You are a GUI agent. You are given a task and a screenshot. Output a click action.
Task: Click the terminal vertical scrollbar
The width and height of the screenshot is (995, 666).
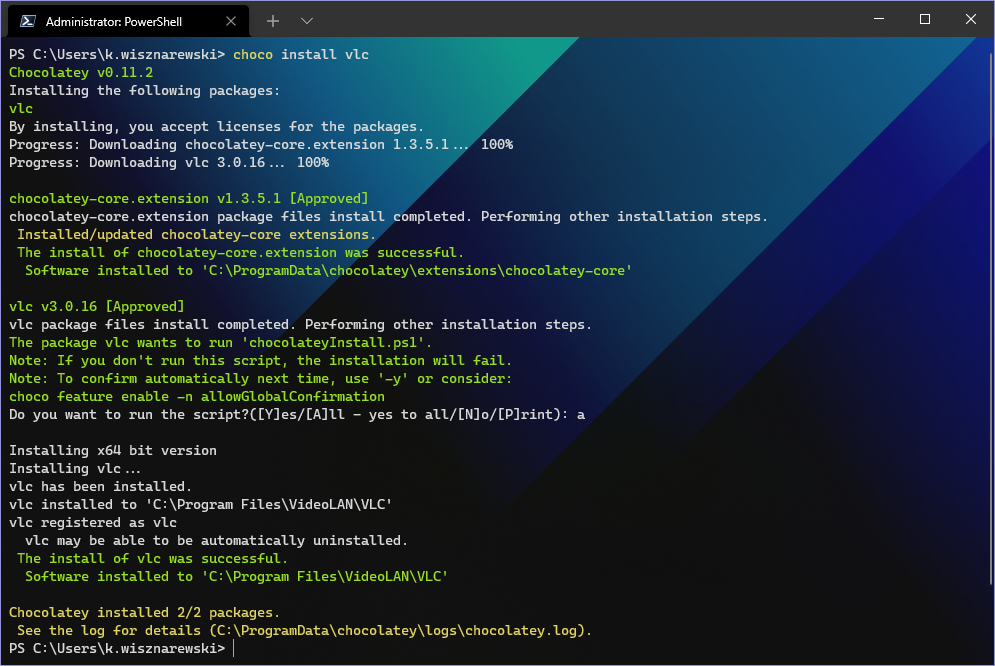pyautogui.click(x=991, y=317)
